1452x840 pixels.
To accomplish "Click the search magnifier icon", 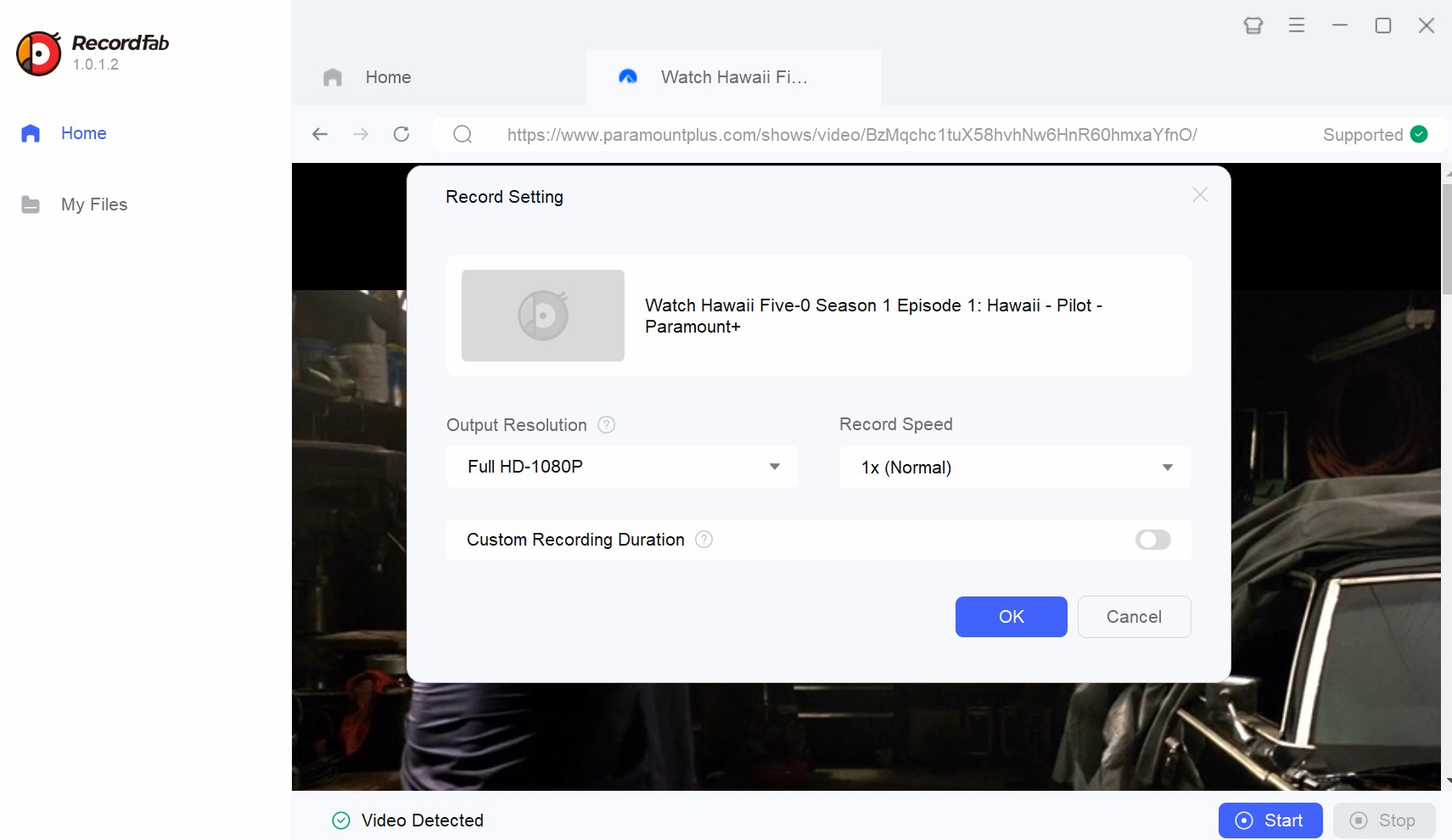I will coord(463,134).
